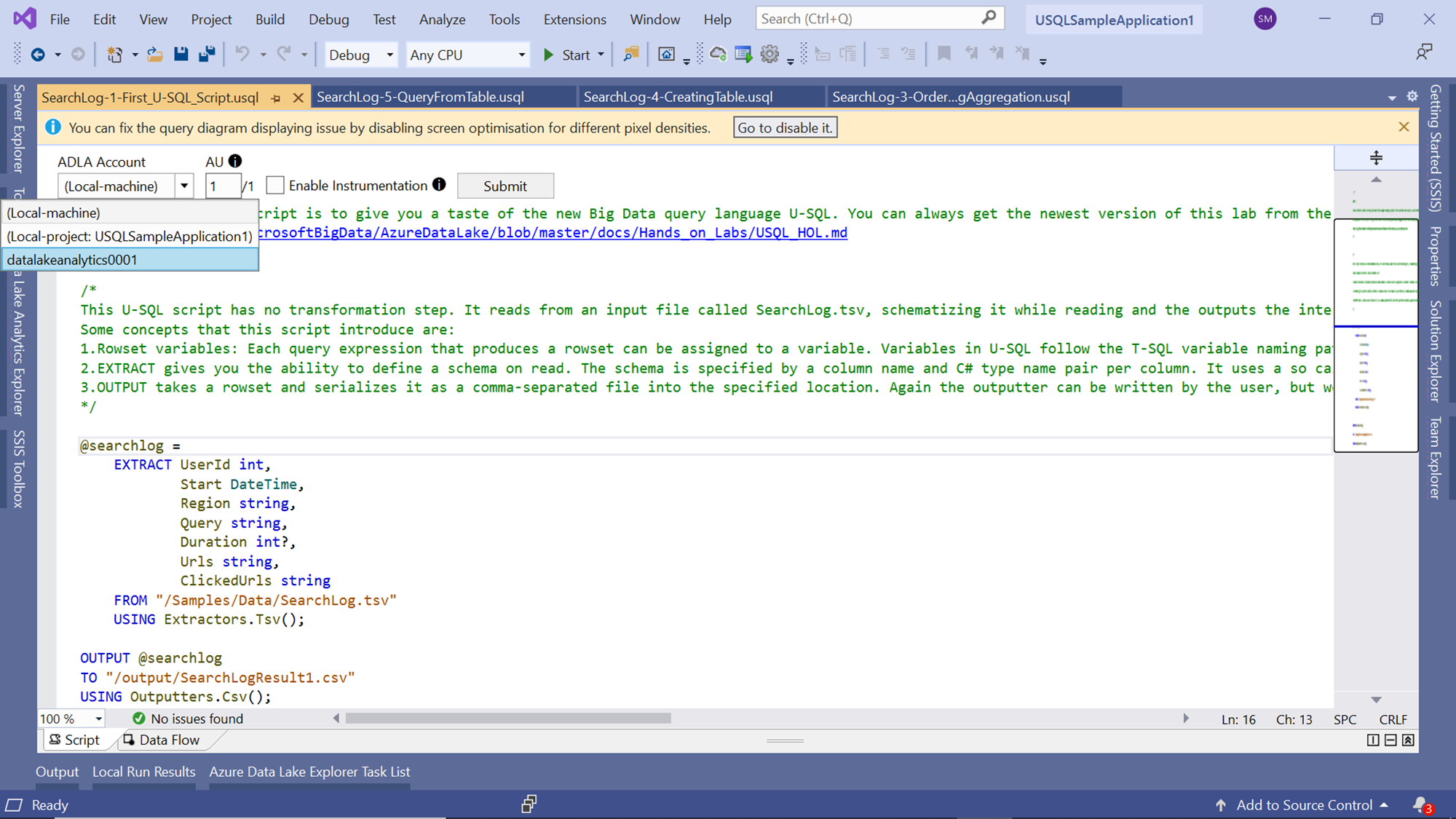Click the Find in Files icon
The image size is (1456, 819).
pyautogui.click(x=630, y=54)
